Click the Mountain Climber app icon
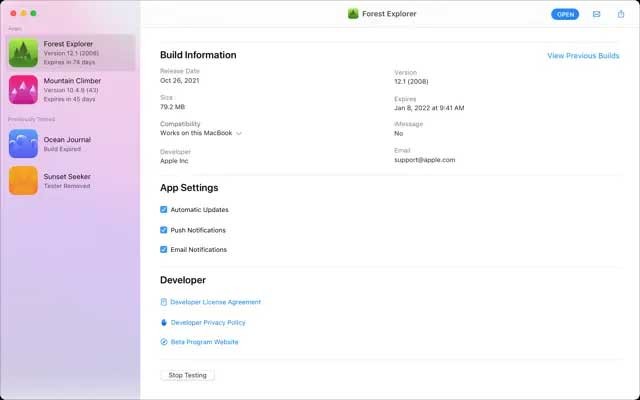 tap(23, 90)
